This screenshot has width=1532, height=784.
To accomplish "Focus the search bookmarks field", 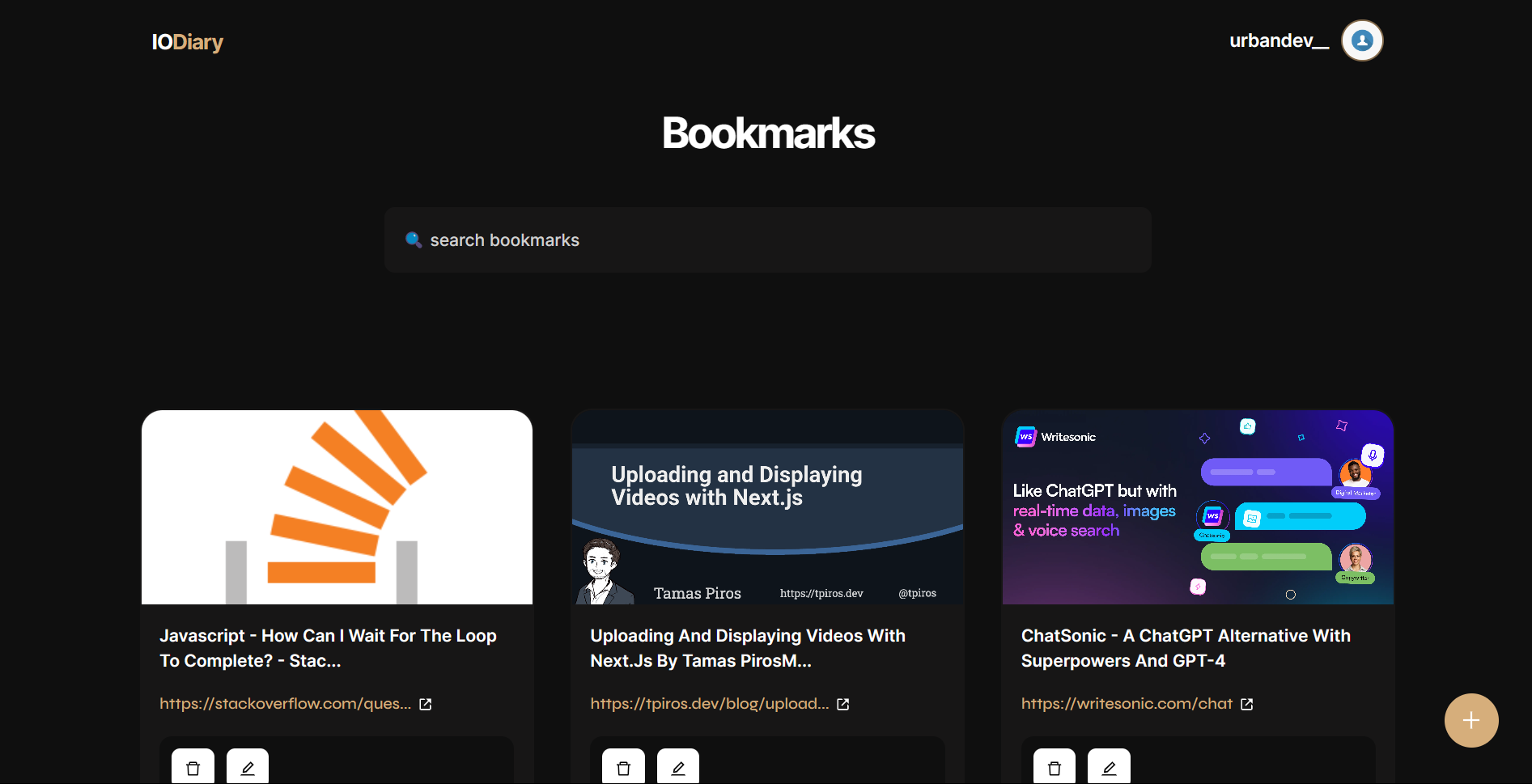I will point(767,239).
